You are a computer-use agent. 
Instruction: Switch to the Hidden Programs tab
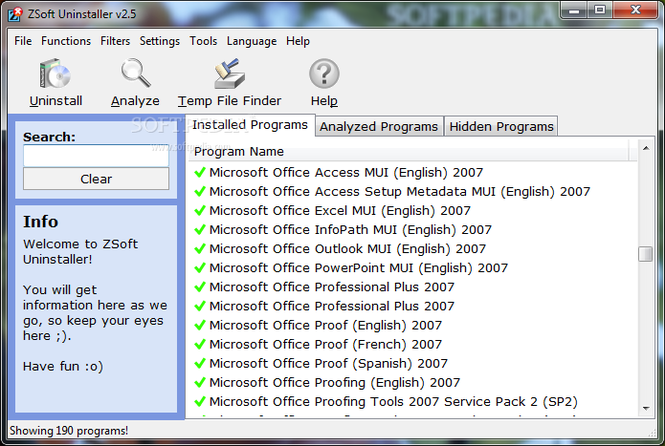[501, 127]
